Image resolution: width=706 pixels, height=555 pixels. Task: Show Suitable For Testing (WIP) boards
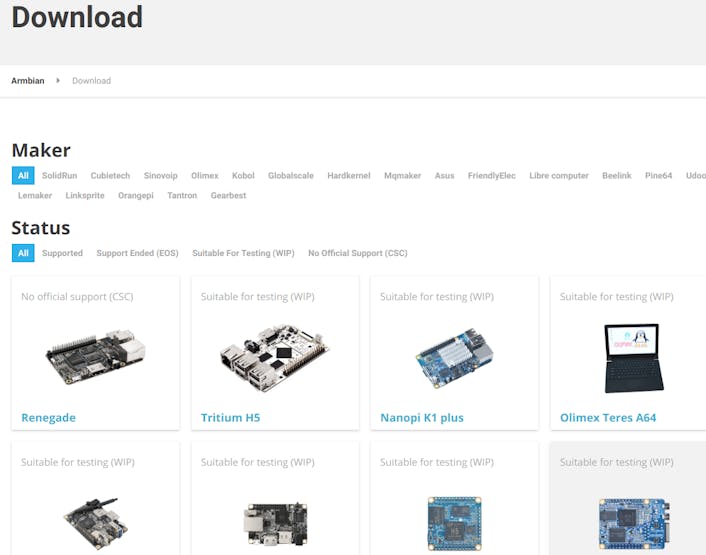(243, 253)
